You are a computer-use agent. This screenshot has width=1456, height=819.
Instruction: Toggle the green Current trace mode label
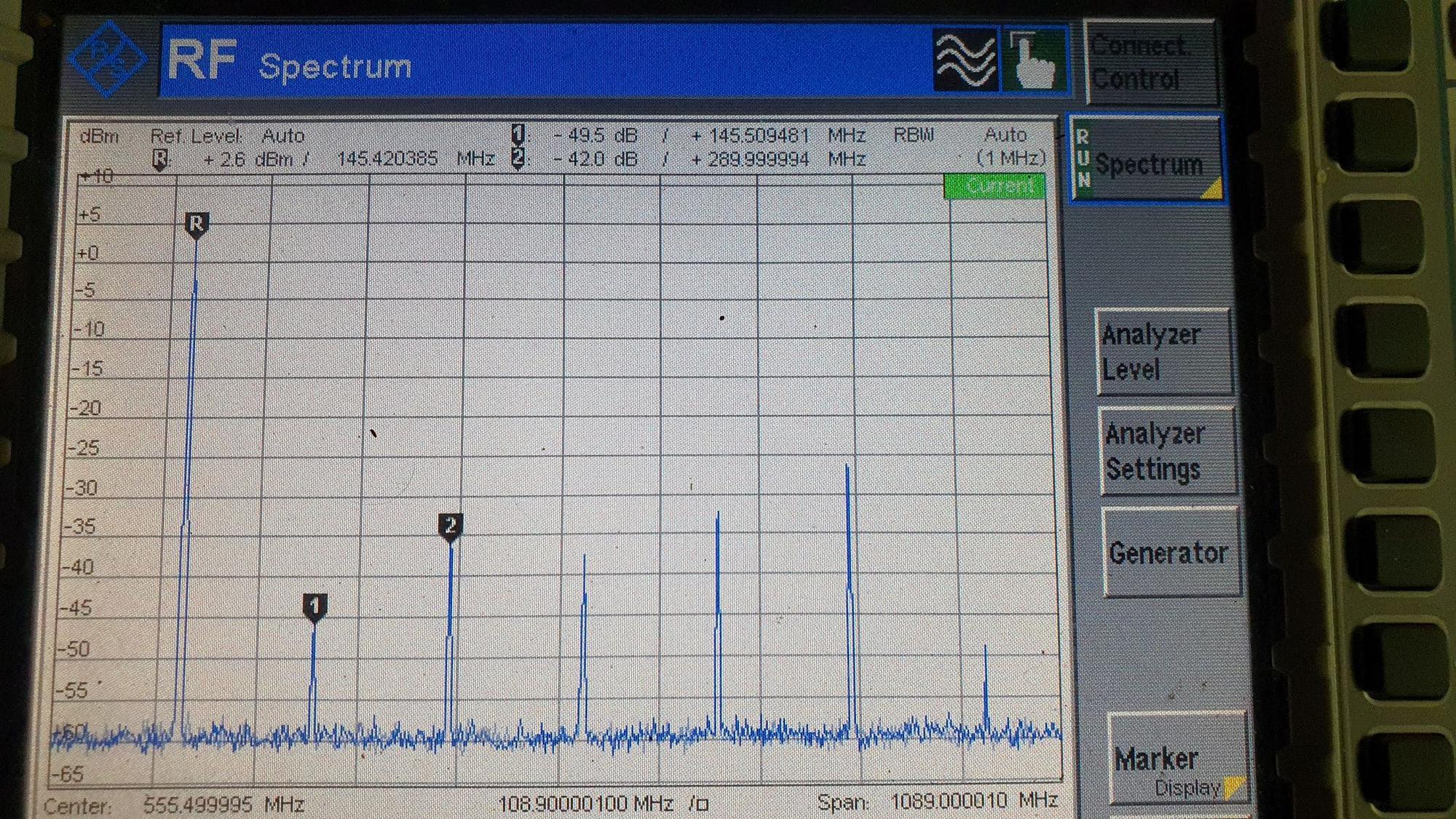[995, 186]
